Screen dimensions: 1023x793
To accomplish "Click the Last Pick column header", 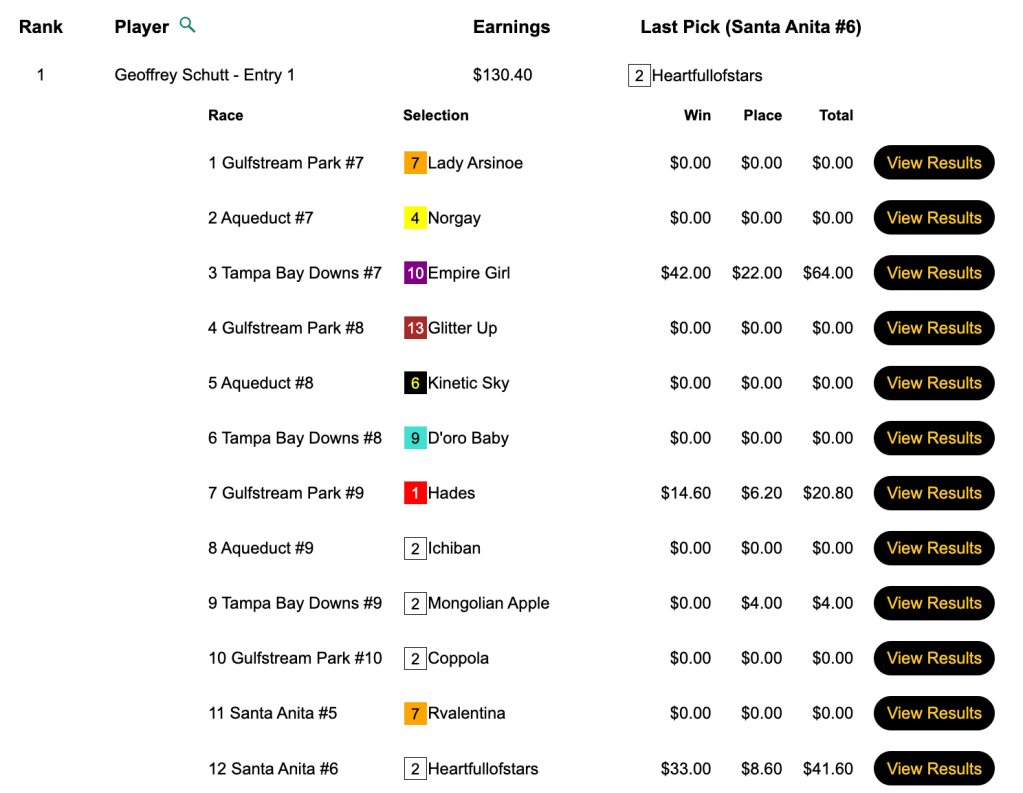I will click(750, 27).
